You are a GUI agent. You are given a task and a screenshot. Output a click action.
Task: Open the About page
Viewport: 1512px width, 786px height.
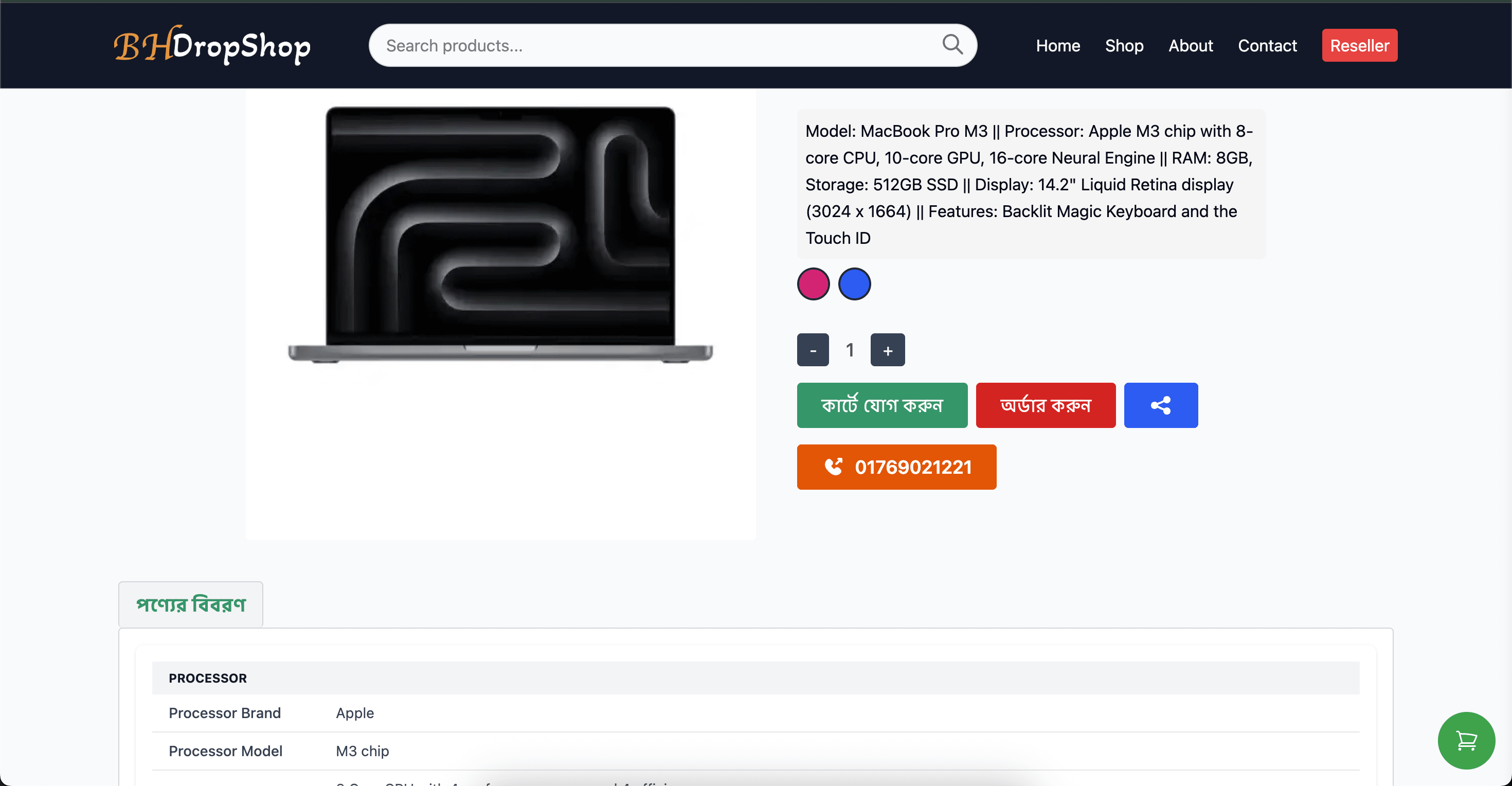(x=1191, y=45)
